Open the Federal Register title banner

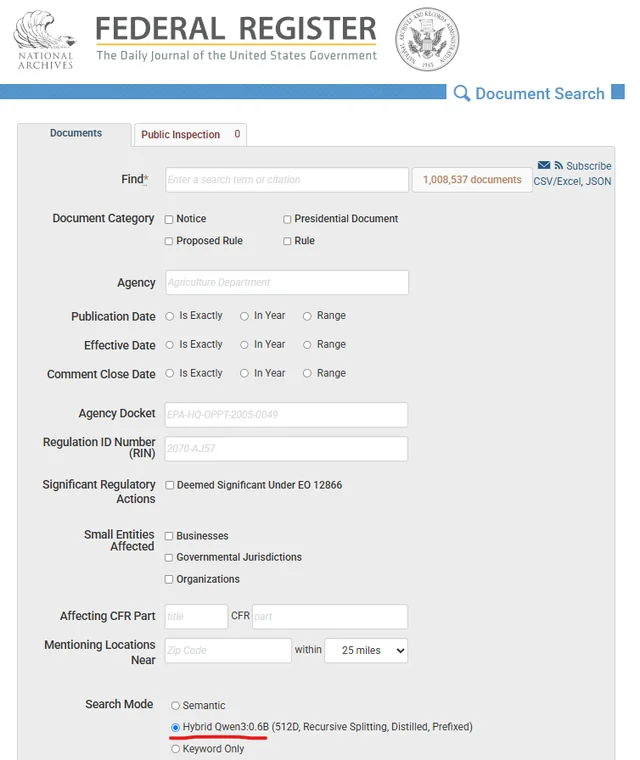coord(236,38)
